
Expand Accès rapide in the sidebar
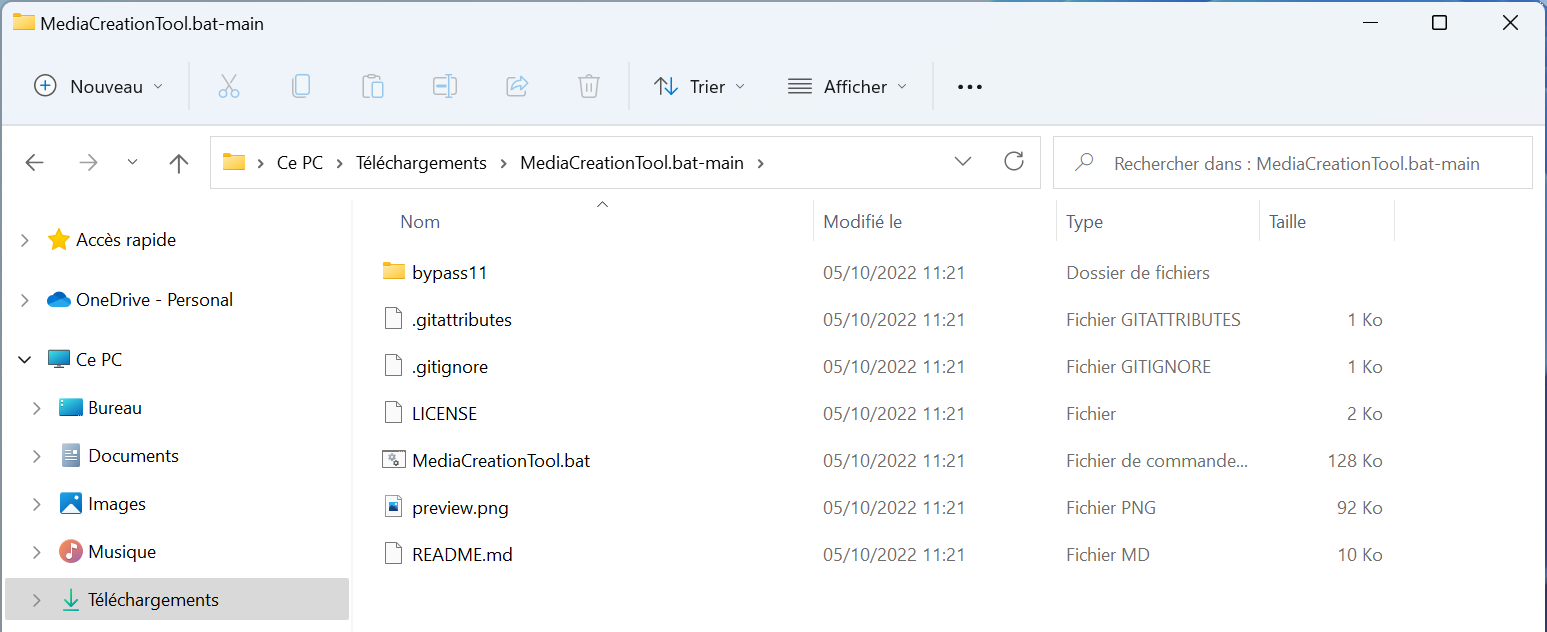coord(25,240)
